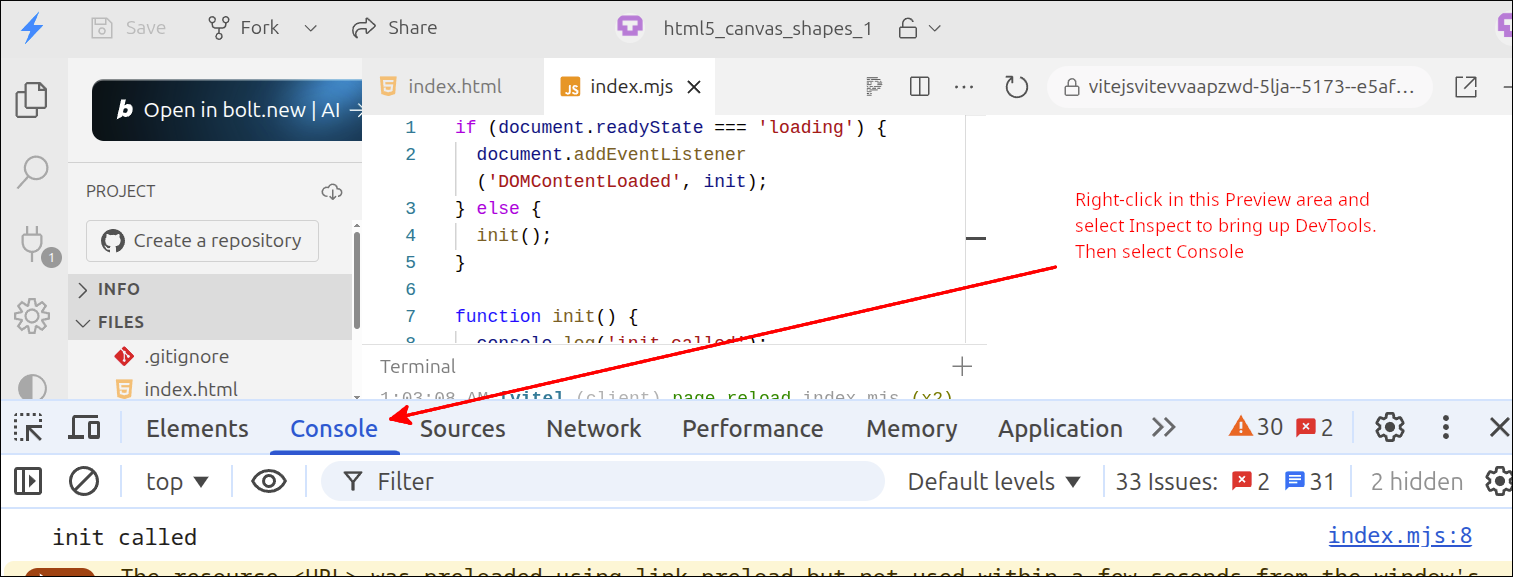Click the inspect element picker icon

click(x=28, y=428)
